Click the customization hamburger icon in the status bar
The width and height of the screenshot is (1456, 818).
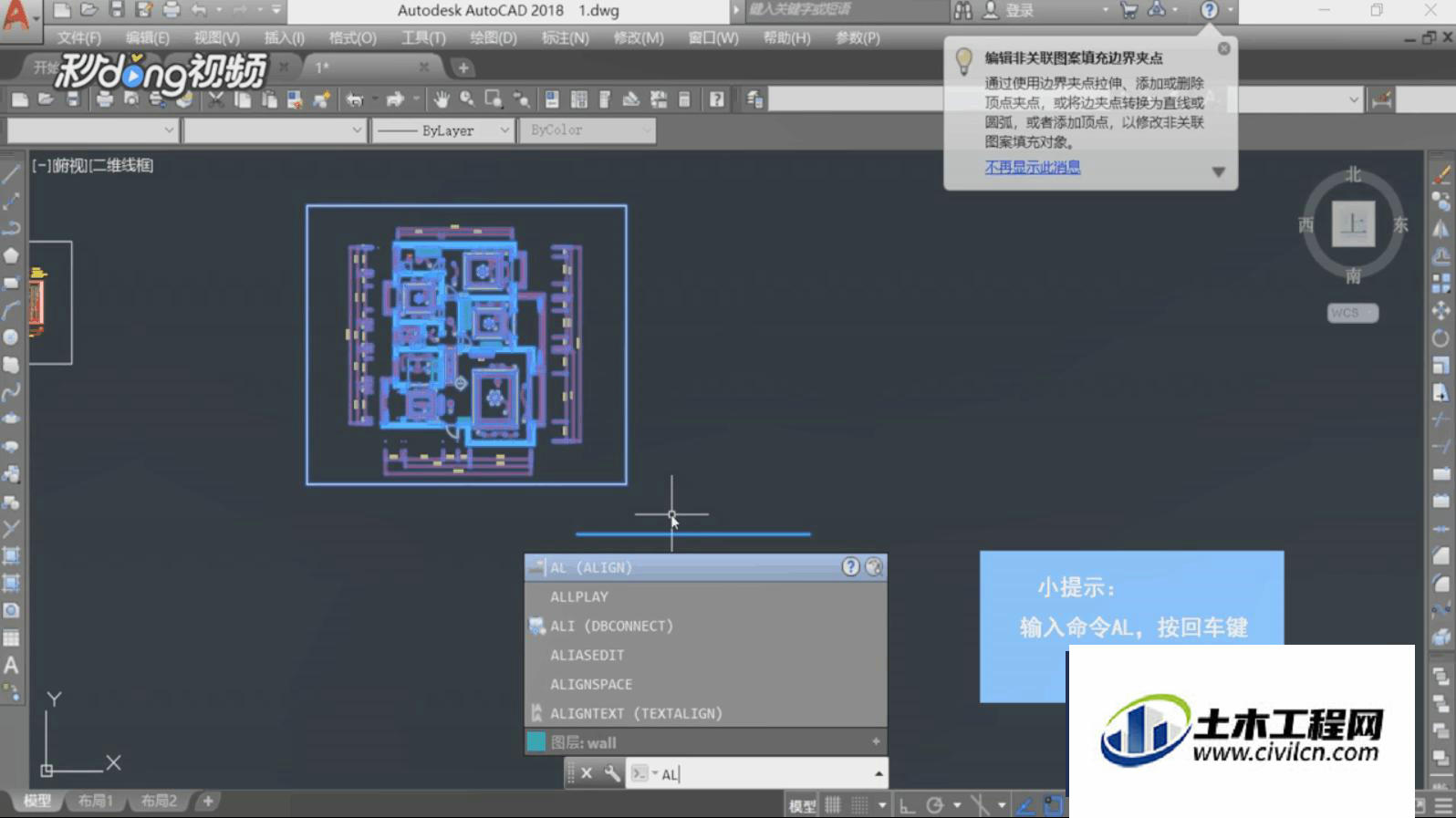click(1444, 805)
